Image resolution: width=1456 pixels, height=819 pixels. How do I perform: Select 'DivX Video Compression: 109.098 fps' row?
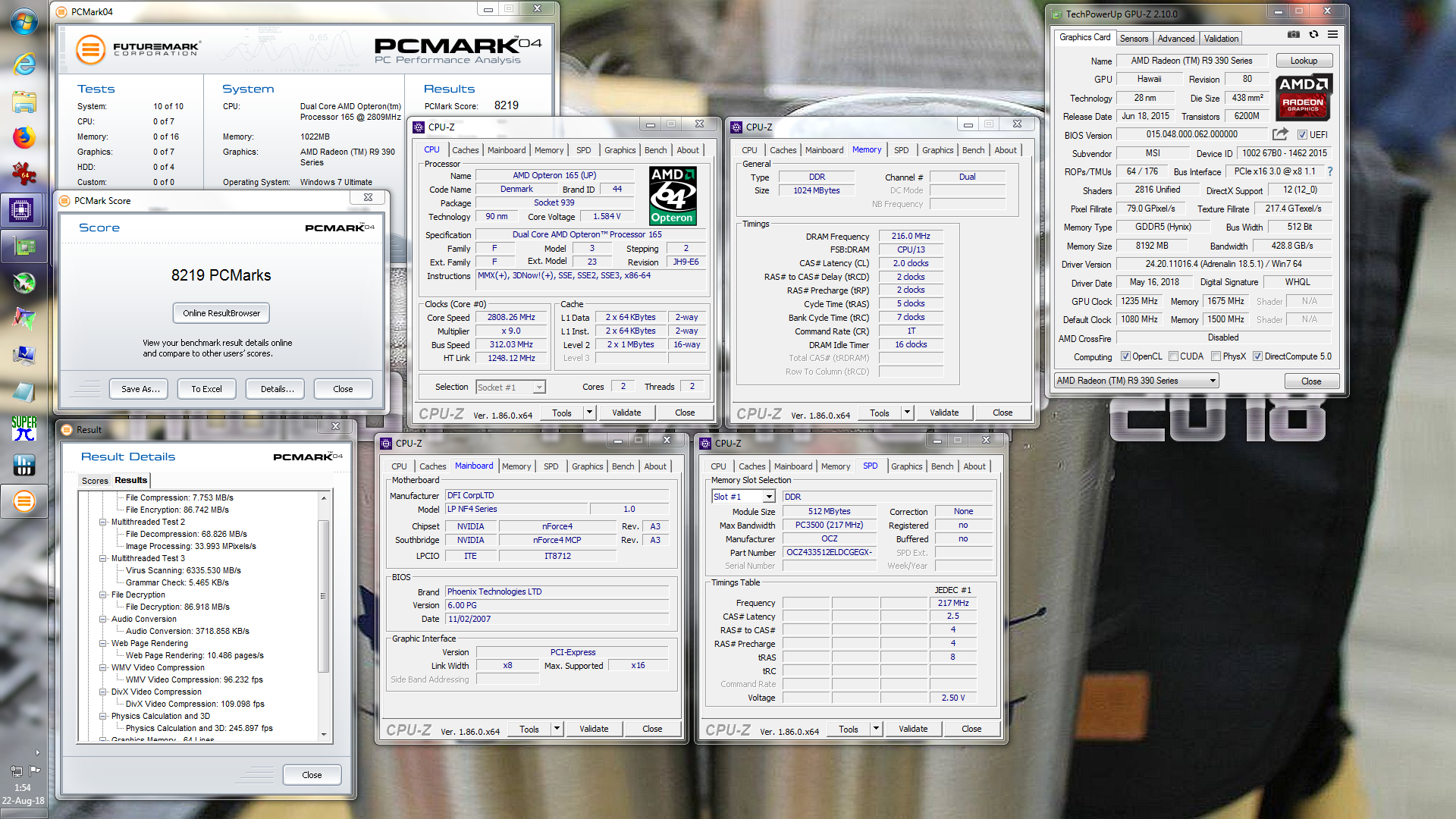pyautogui.click(x=195, y=704)
